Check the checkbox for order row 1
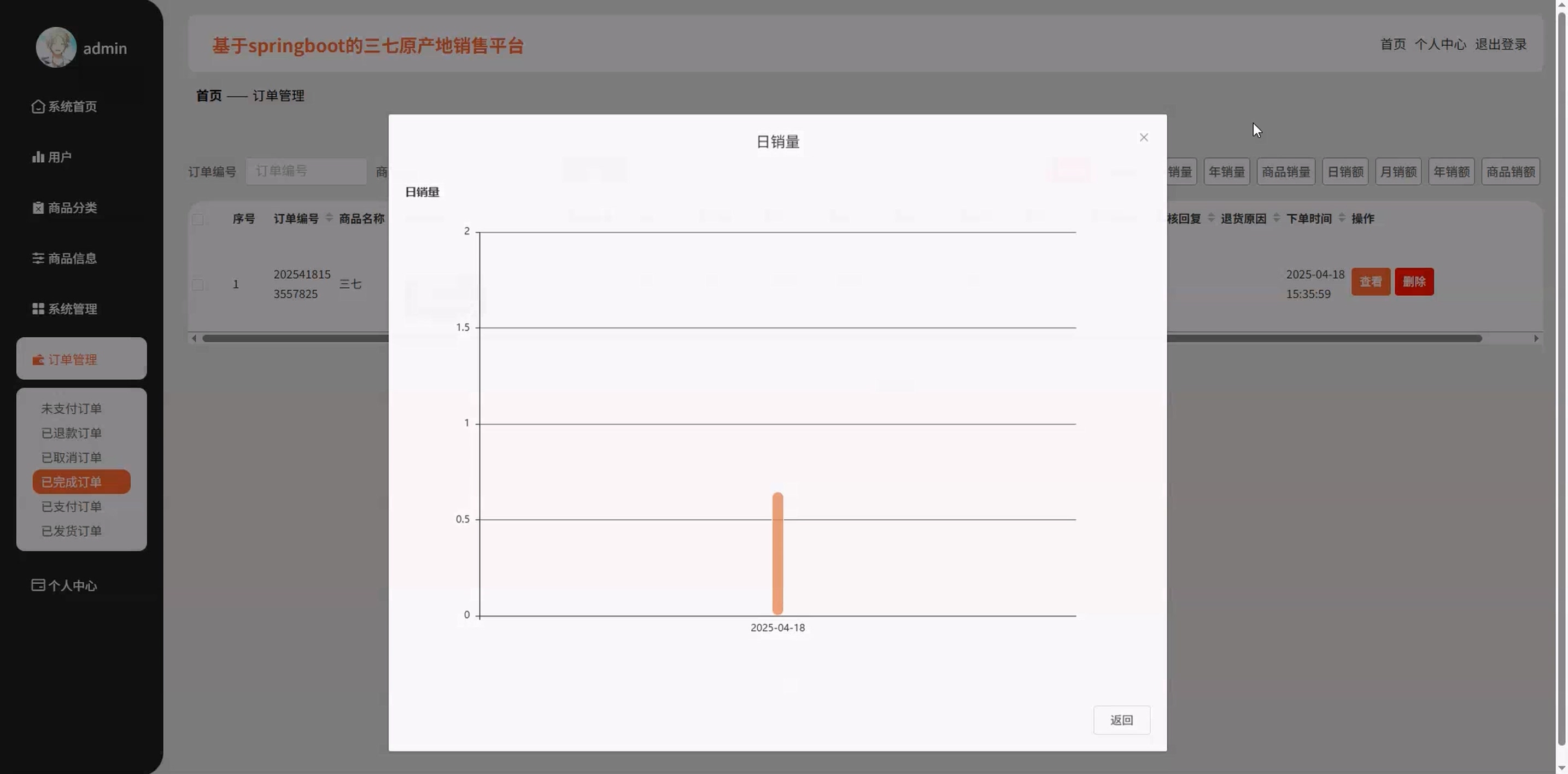This screenshot has height=774, width=1568. [198, 285]
